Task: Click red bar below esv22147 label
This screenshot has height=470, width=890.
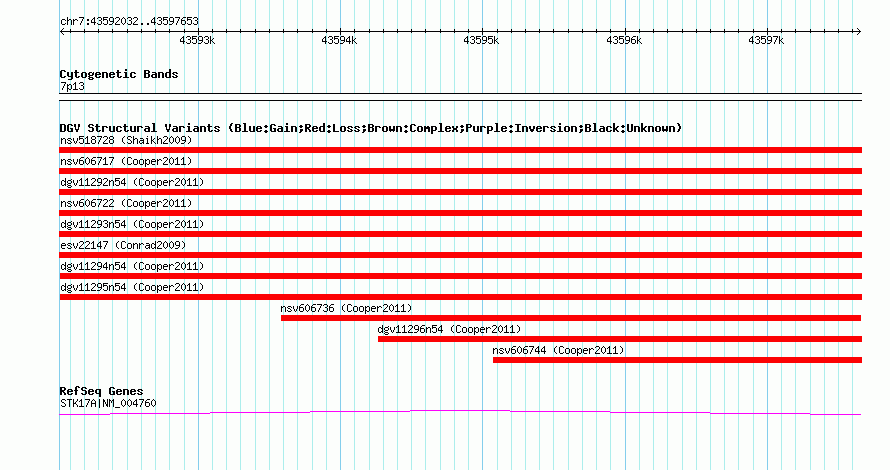Action: click(460, 255)
